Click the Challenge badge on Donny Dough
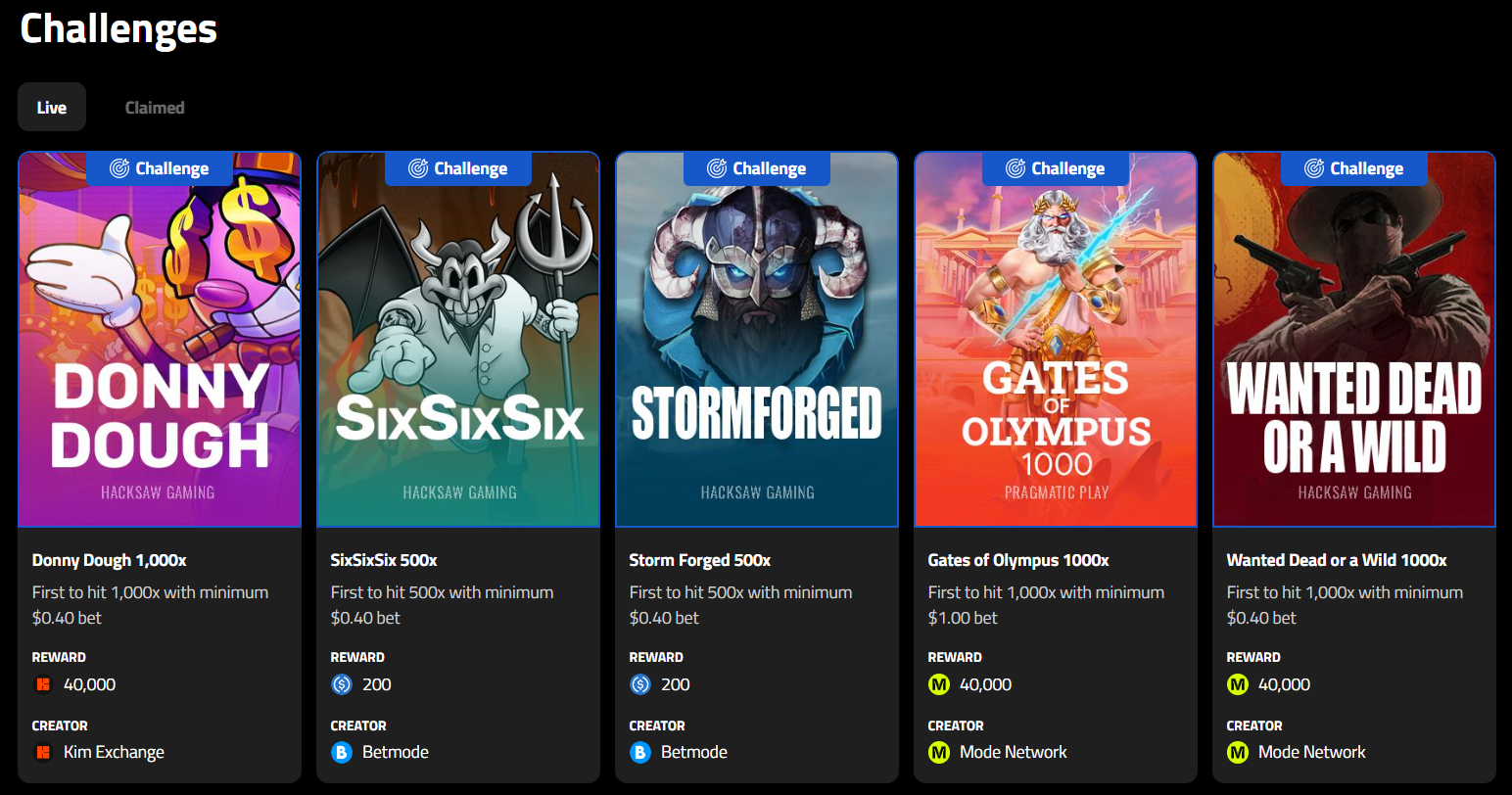The height and width of the screenshot is (795, 1512). [x=160, y=168]
